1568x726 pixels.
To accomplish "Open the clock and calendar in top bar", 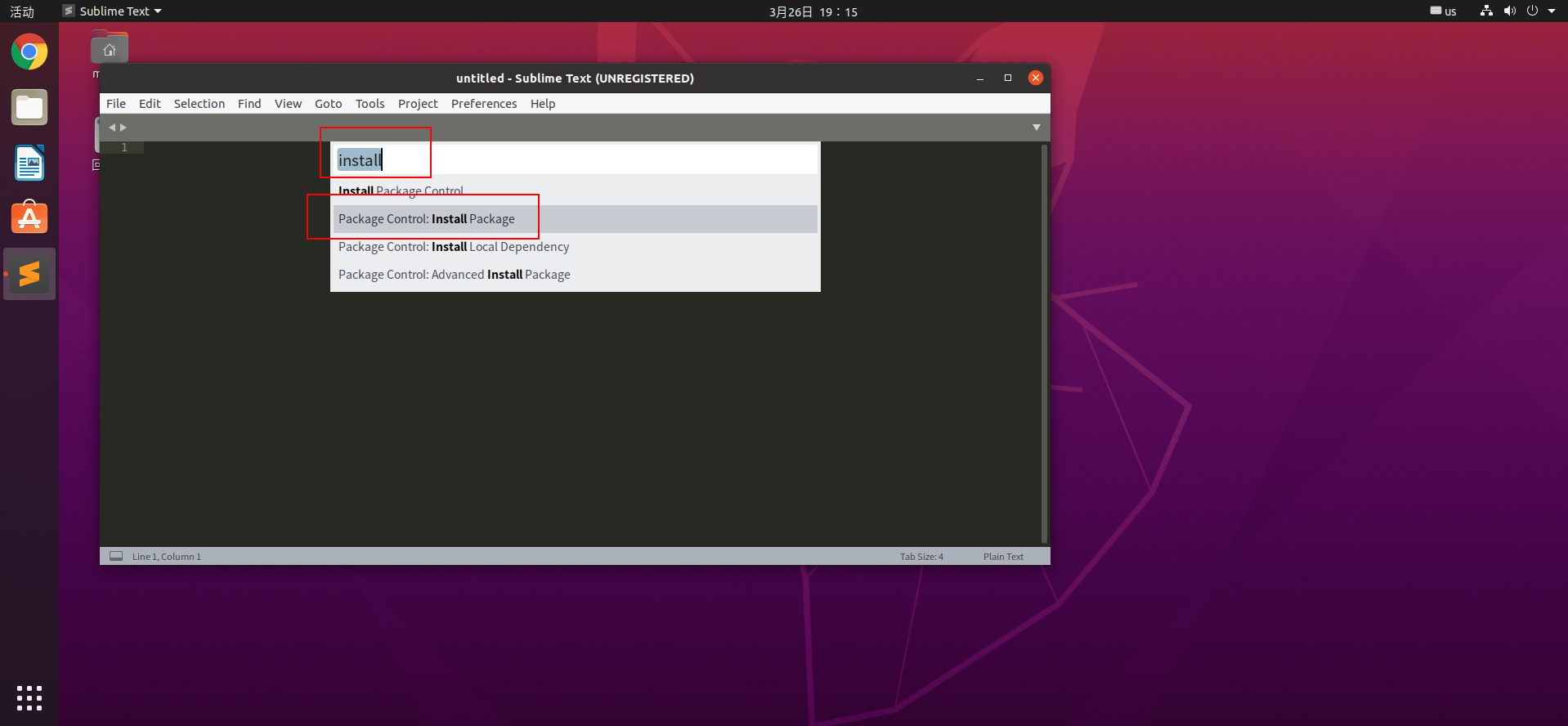I will (813, 11).
